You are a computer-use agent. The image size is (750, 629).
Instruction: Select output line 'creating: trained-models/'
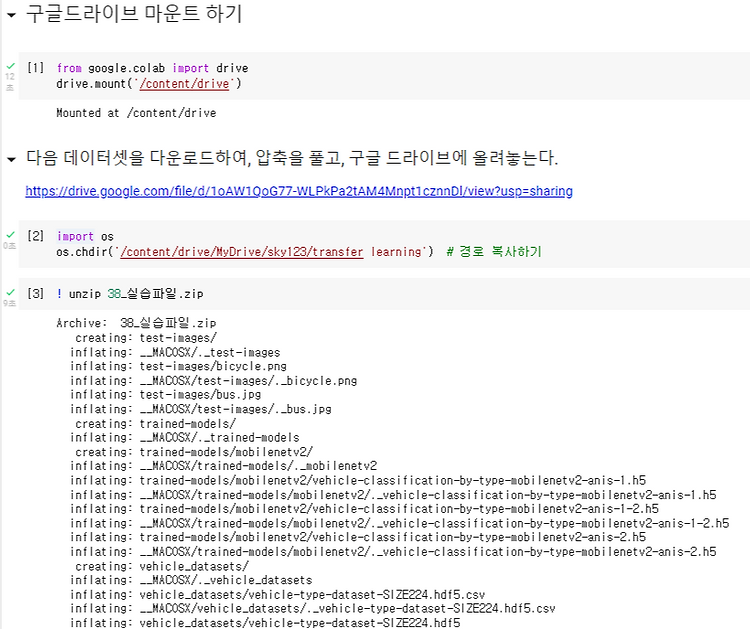[x=155, y=424]
